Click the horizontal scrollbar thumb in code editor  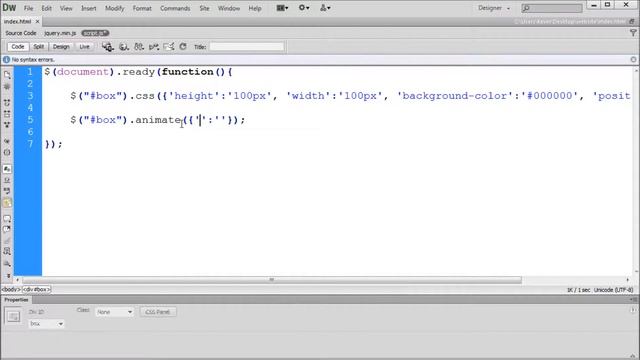[271, 280]
